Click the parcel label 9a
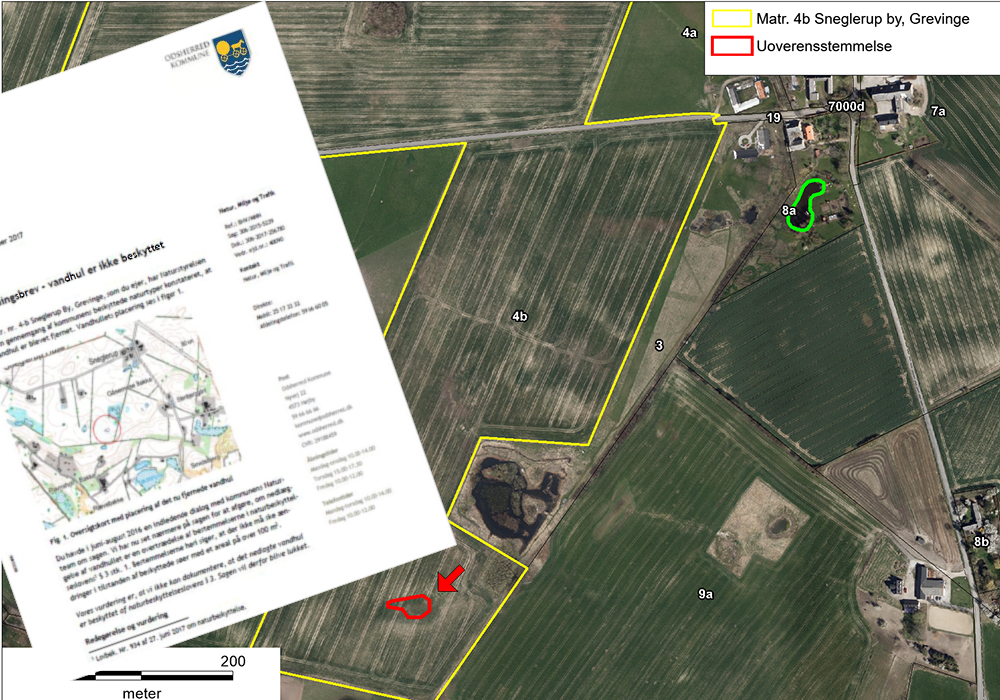 (x=705, y=594)
